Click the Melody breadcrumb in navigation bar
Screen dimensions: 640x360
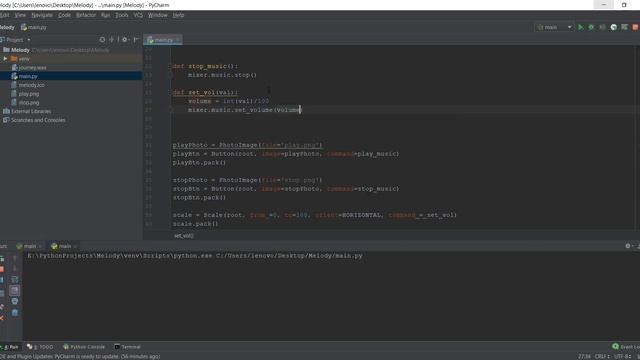pos(7,27)
